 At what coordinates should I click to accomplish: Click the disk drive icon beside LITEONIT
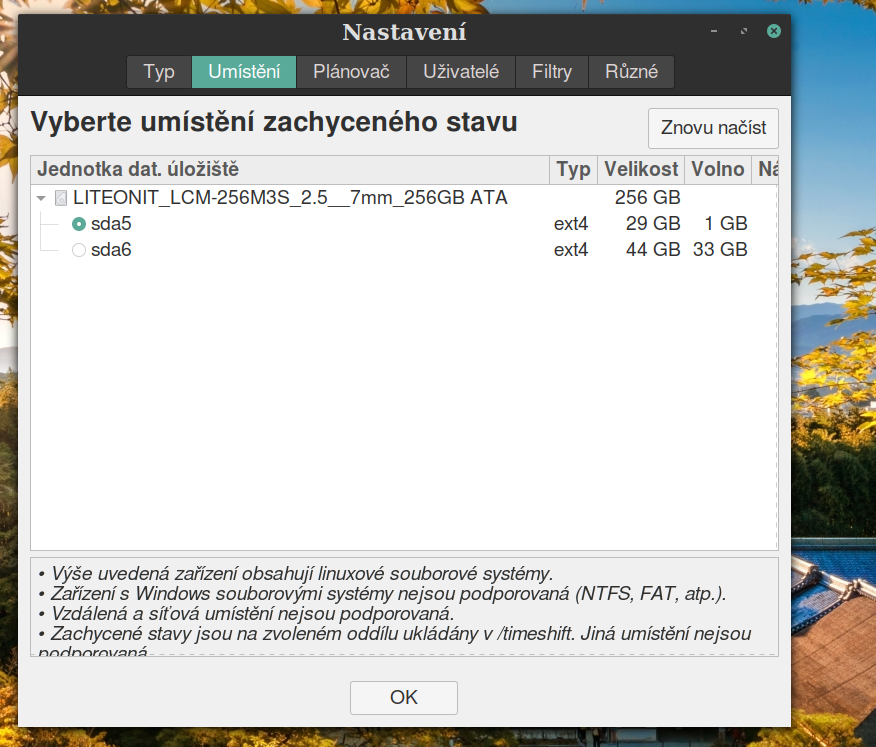pyautogui.click(x=61, y=198)
